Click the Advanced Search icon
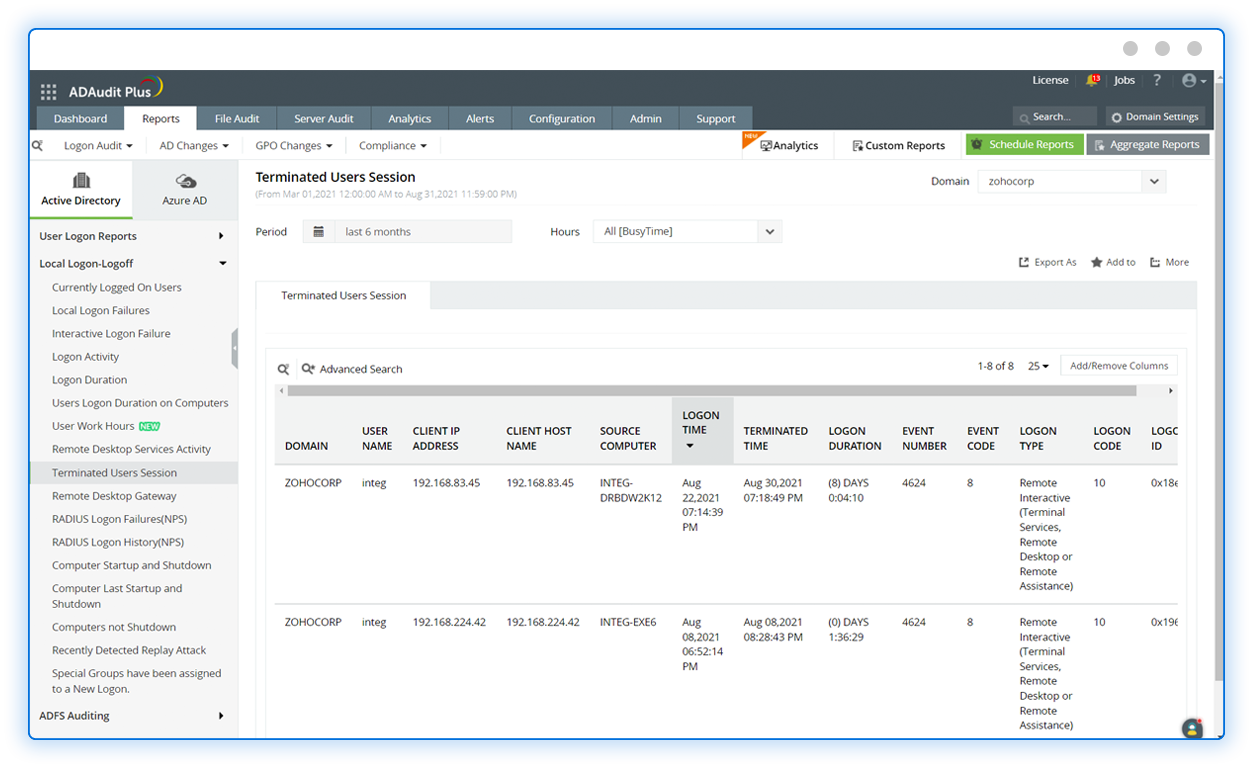This screenshot has height=768, width=1253. [x=308, y=369]
